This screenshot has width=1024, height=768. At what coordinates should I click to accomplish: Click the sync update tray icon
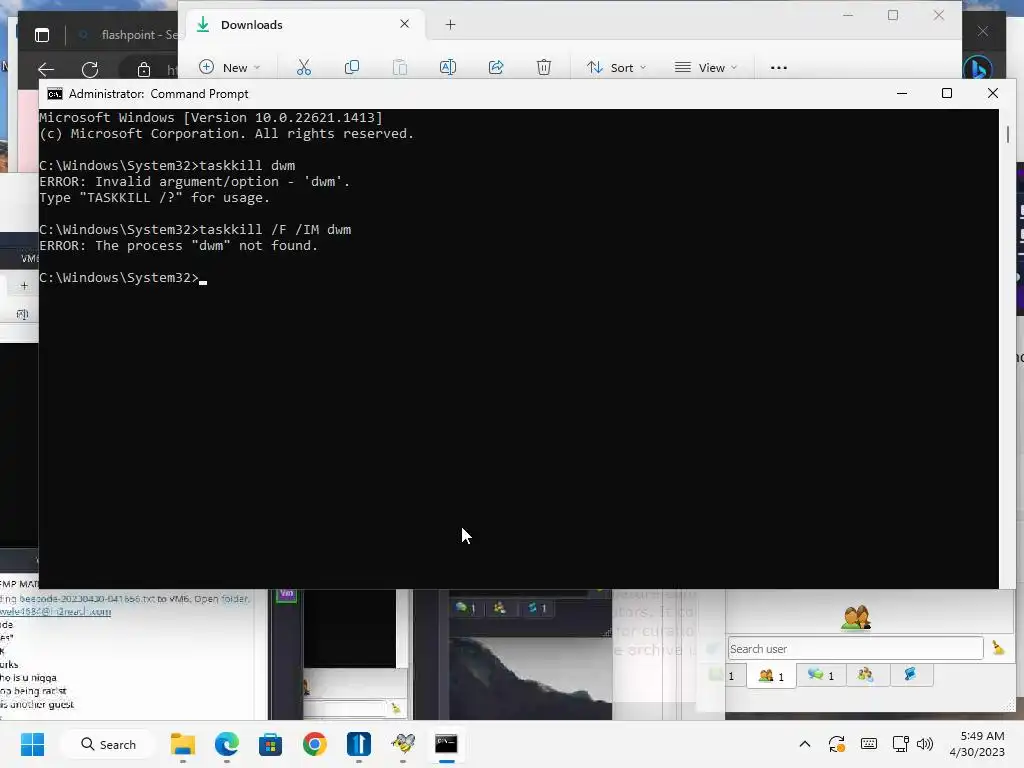837,744
